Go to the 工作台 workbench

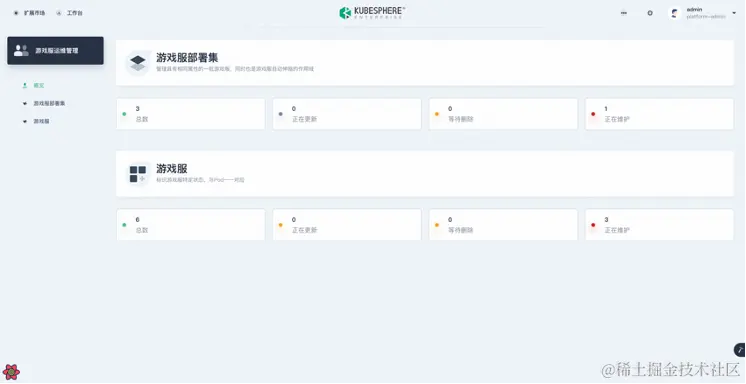[69, 13]
